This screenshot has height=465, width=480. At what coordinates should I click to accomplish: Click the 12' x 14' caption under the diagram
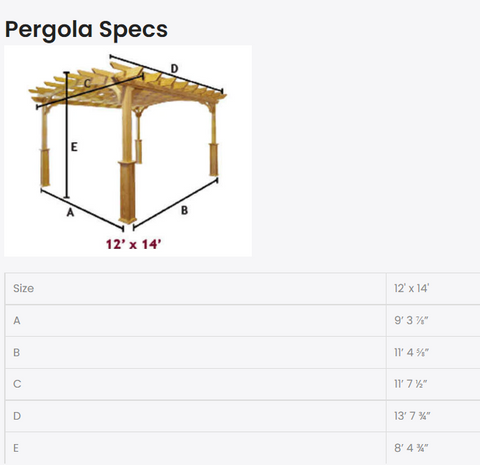click(134, 244)
